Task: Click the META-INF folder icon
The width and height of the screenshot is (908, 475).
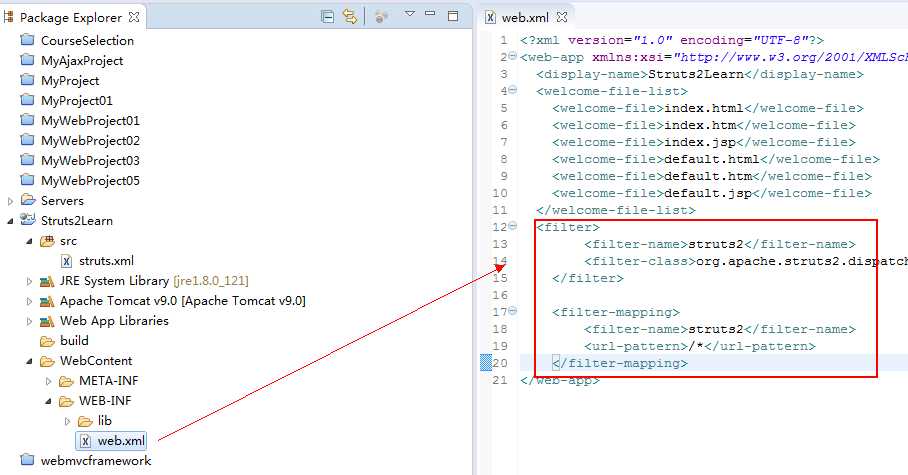Action: (x=66, y=381)
